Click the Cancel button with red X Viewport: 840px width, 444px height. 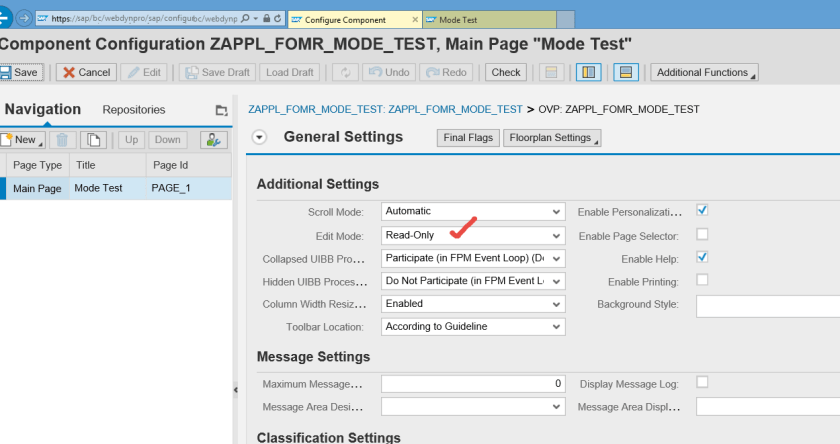coord(85,72)
